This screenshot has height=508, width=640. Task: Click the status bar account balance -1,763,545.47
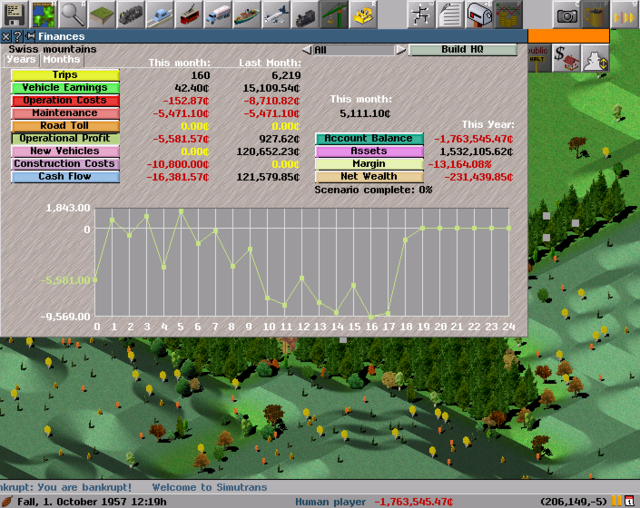(x=413, y=501)
